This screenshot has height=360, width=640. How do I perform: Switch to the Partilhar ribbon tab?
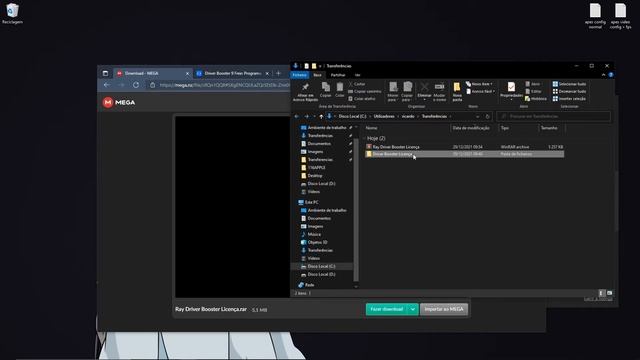[x=338, y=75]
